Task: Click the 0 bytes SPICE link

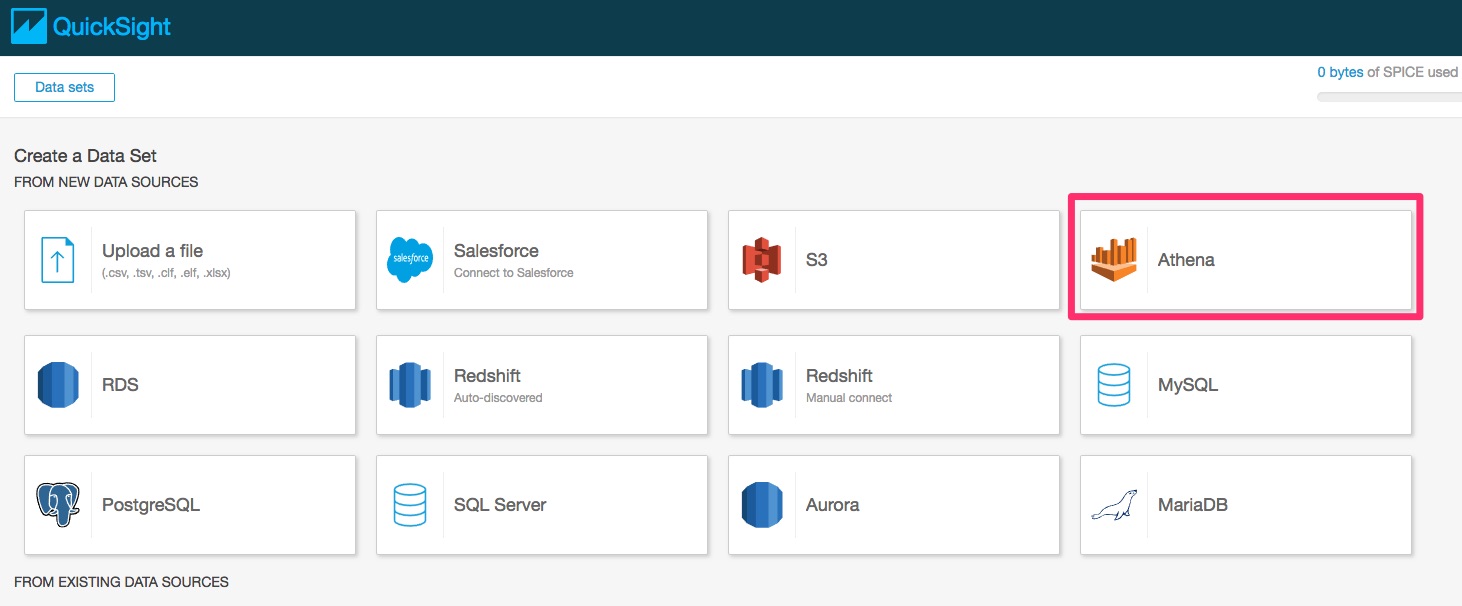Action: pos(1340,72)
